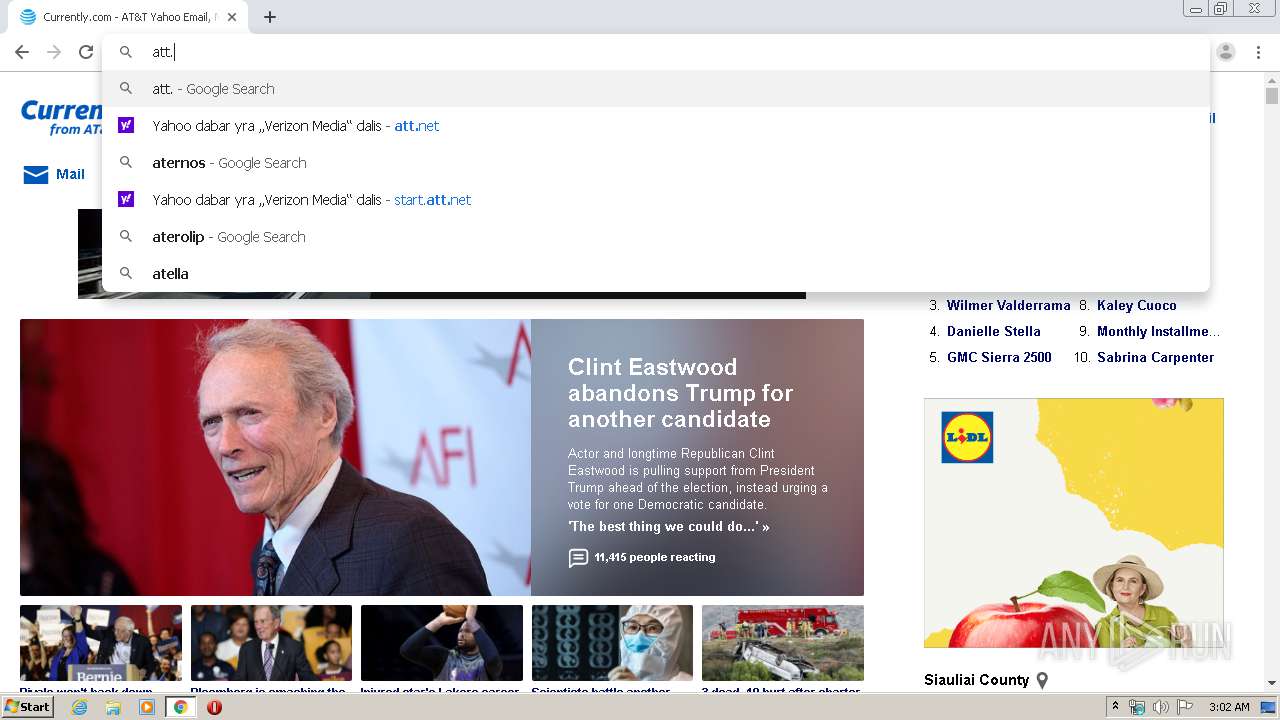Pick the 'aternos - Google Search' suggestion

click(x=655, y=163)
